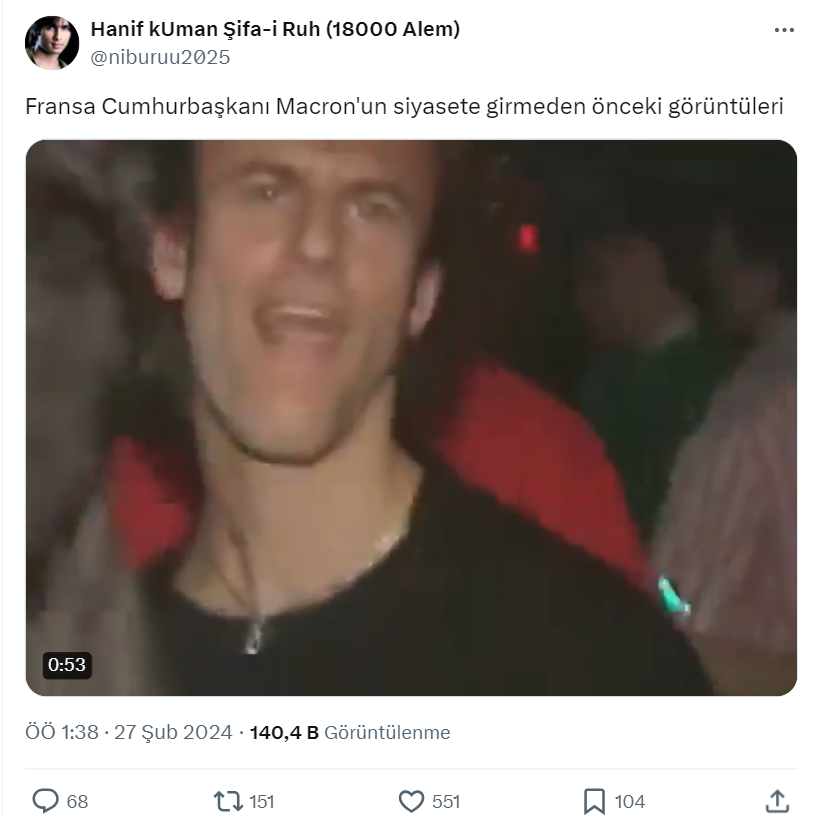816x816 pixels.
Task: Click the 0:53 video duration badge
Action: point(67,664)
